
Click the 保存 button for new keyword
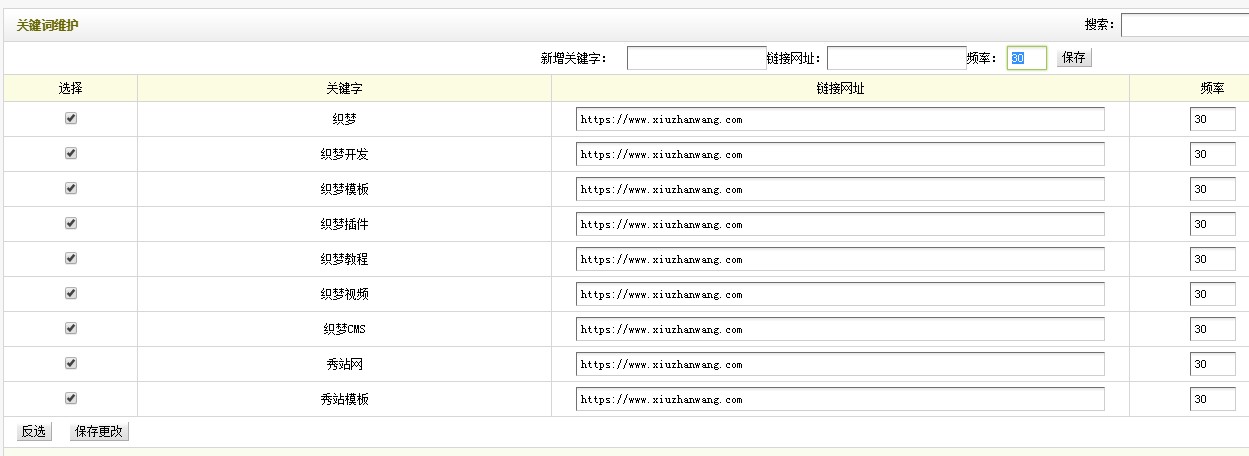1074,58
